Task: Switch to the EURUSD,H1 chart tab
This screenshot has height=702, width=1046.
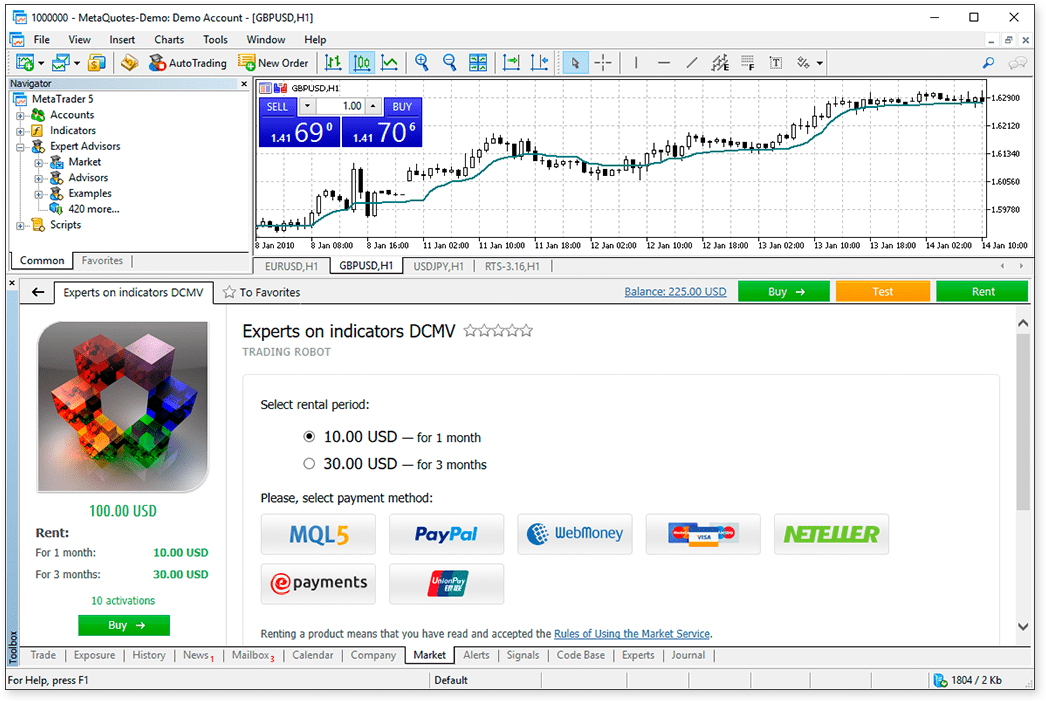Action: click(x=292, y=266)
